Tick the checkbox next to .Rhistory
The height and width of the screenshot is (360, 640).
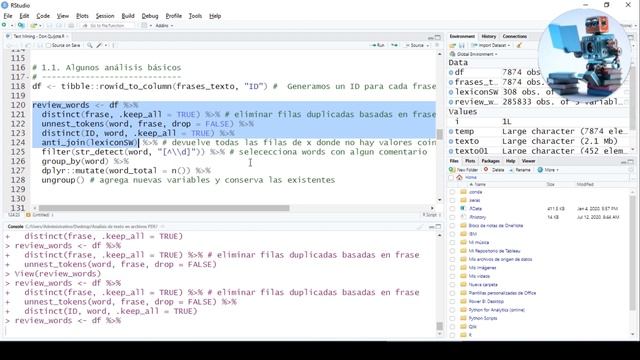tap(452, 217)
